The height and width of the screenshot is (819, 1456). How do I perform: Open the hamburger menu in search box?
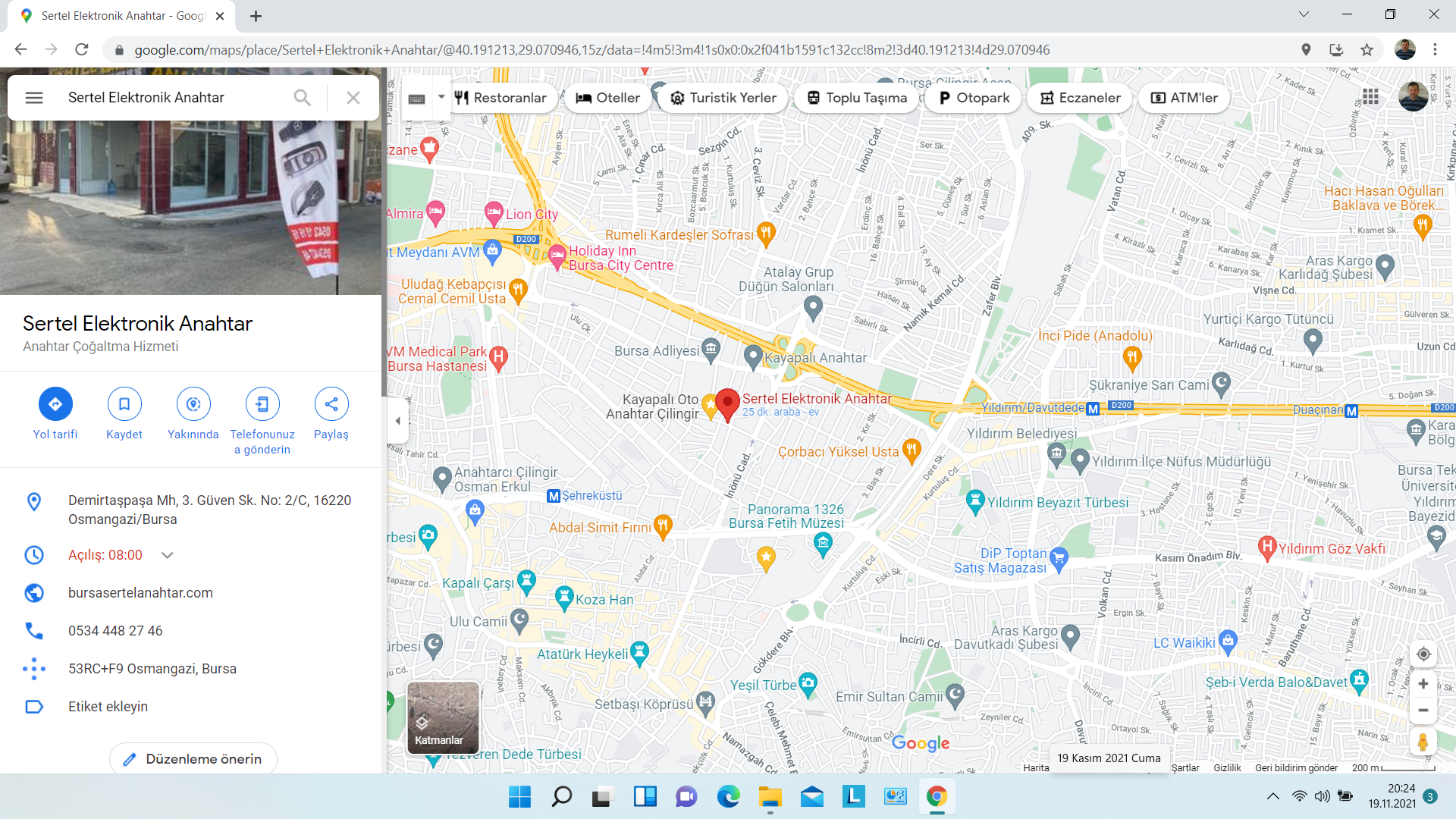click(x=34, y=98)
